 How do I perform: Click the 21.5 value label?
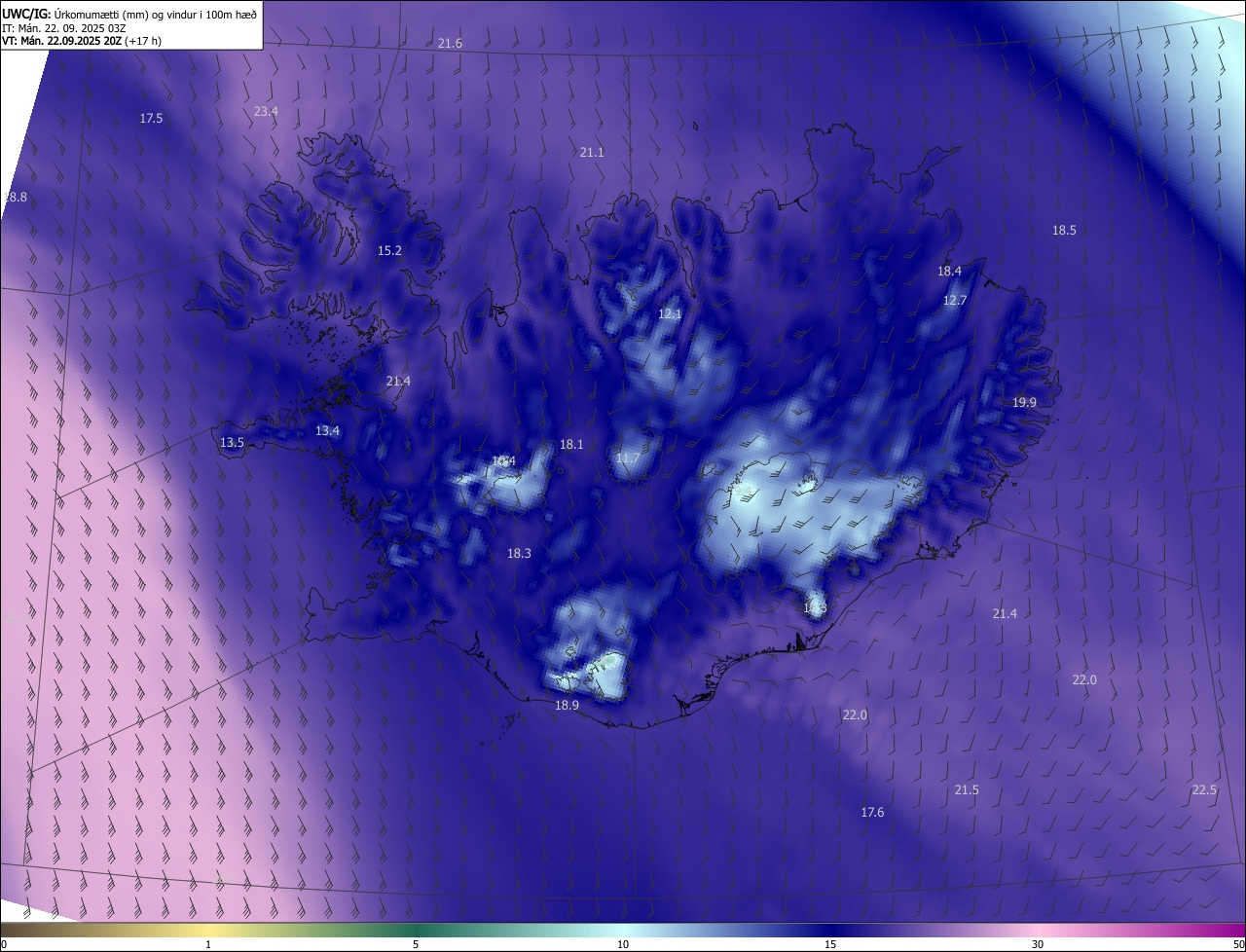tap(967, 790)
